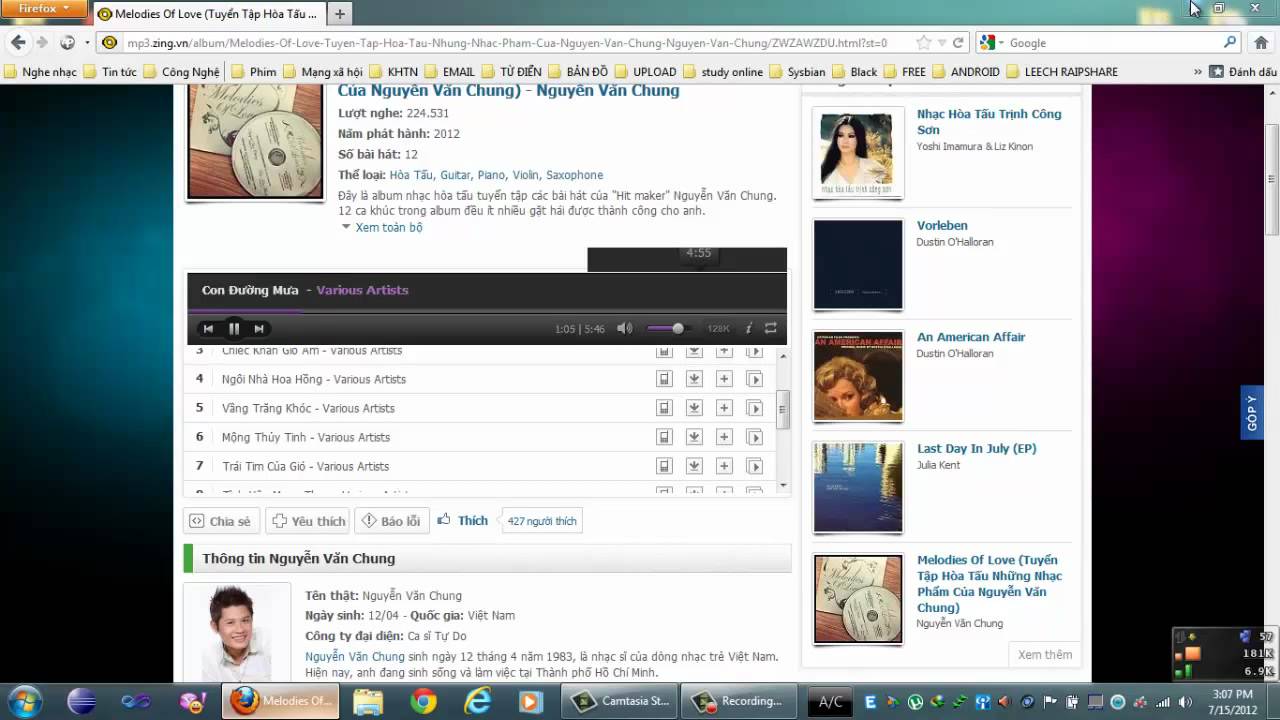Image resolution: width=1280 pixels, height=720 pixels.
Task: Play Mộng Thủy Tinh in a new window
Action: click(x=755, y=437)
